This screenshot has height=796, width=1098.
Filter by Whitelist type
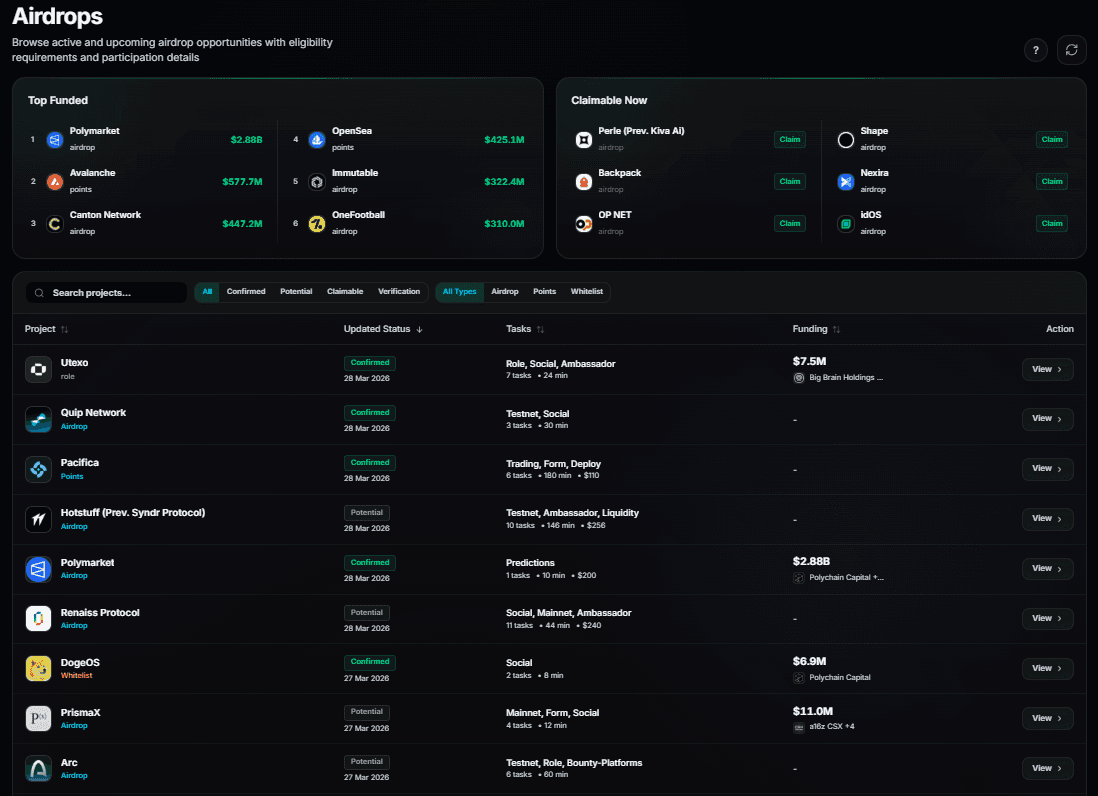click(x=587, y=292)
